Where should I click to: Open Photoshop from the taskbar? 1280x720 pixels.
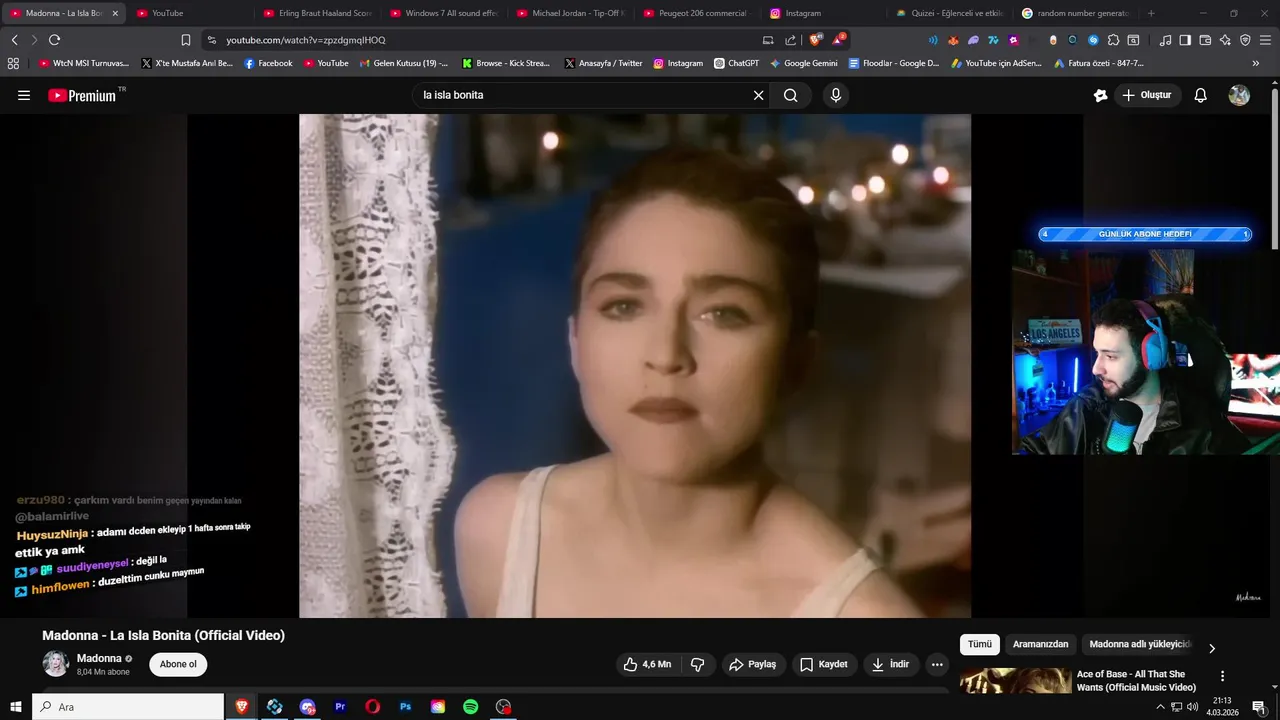(405, 707)
